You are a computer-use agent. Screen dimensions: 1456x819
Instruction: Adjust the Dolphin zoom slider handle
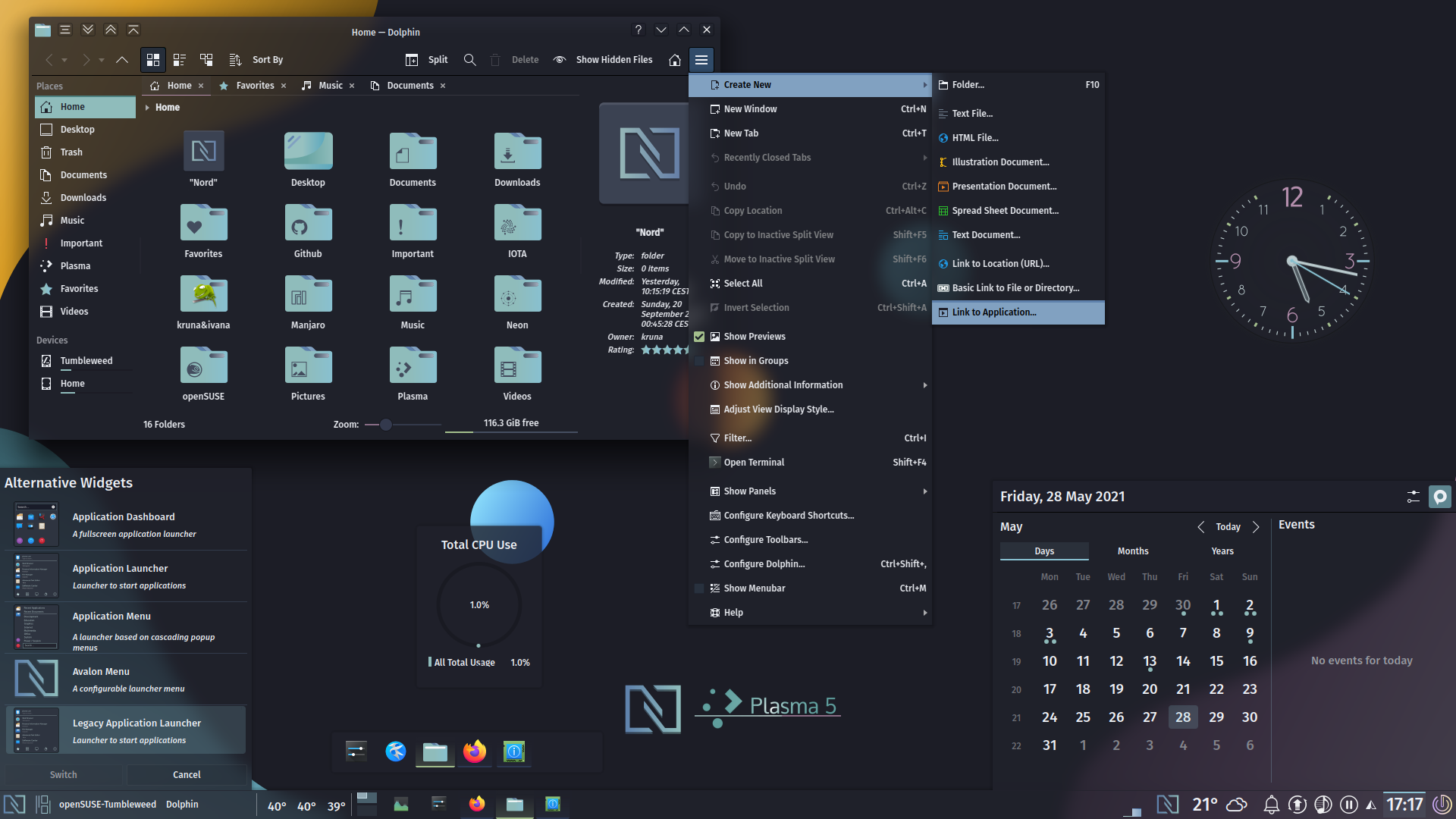386,425
